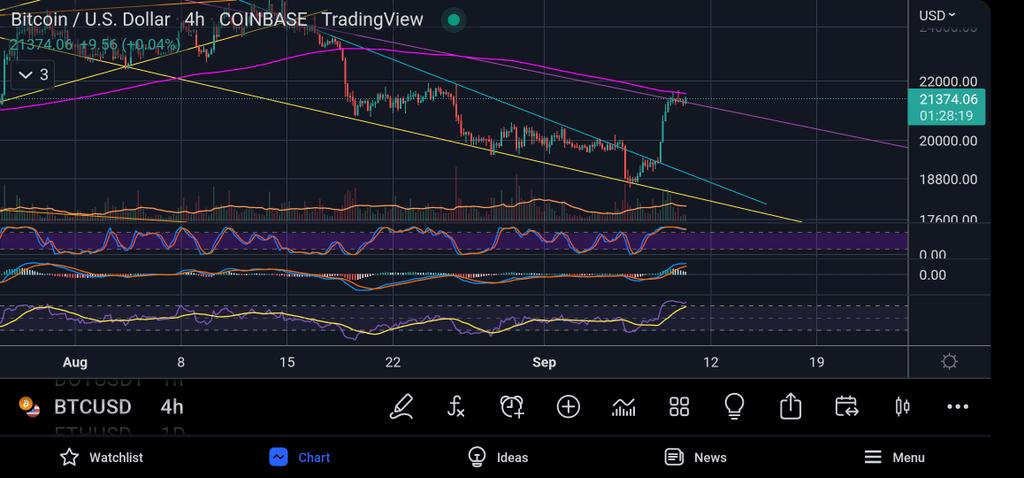This screenshot has width=1024, height=478.
Task: Click the 12 date label on the time axis
Action: coord(711,362)
